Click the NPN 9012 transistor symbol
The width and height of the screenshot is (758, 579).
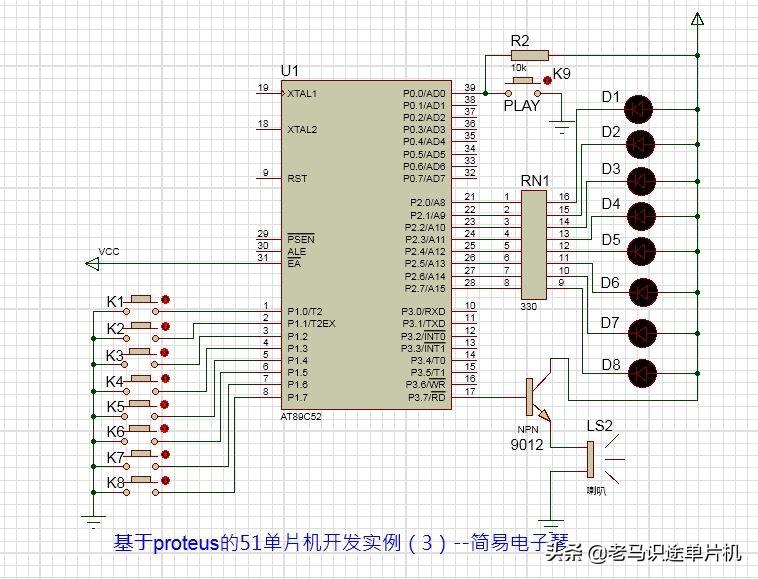(x=538, y=397)
